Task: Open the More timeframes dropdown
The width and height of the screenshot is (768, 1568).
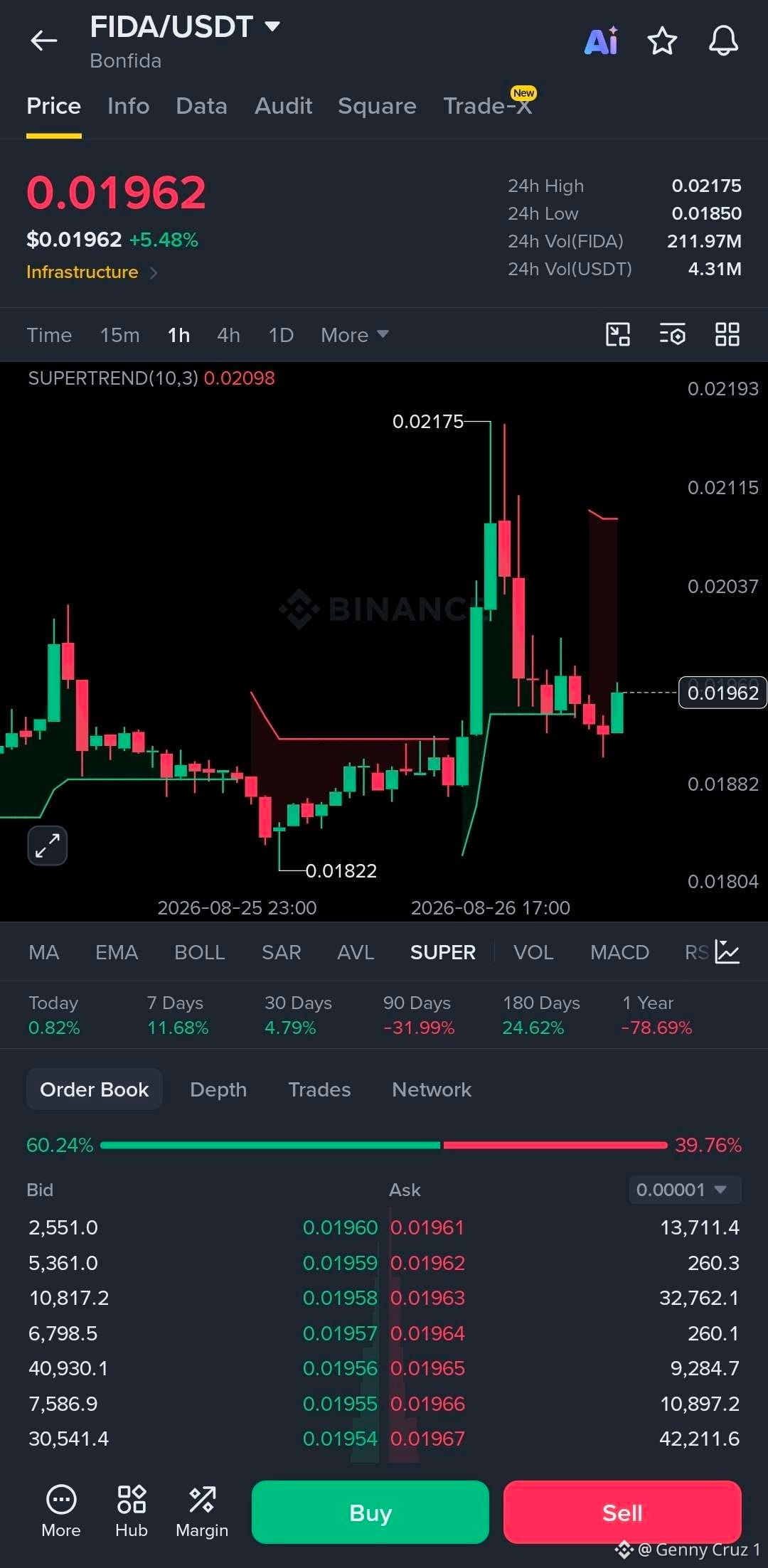Action: [354, 335]
